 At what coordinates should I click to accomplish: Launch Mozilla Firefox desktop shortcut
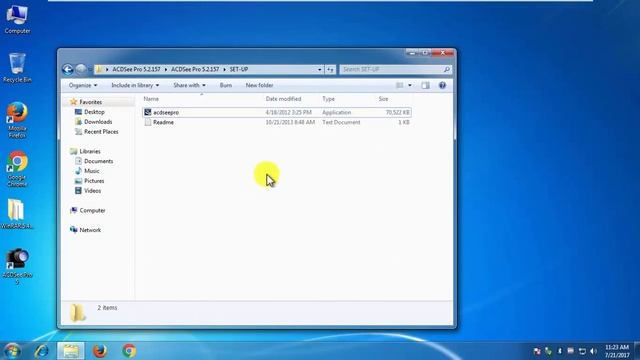click(17, 120)
